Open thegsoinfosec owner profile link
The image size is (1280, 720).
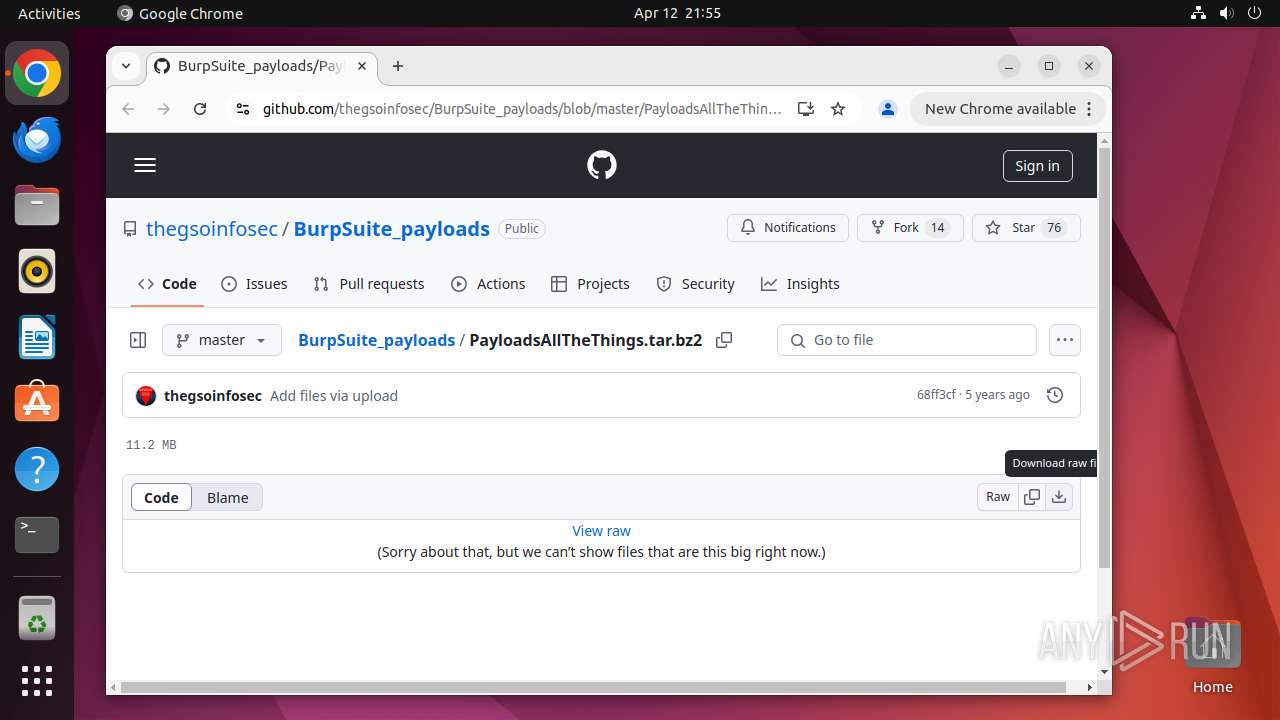(x=212, y=228)
